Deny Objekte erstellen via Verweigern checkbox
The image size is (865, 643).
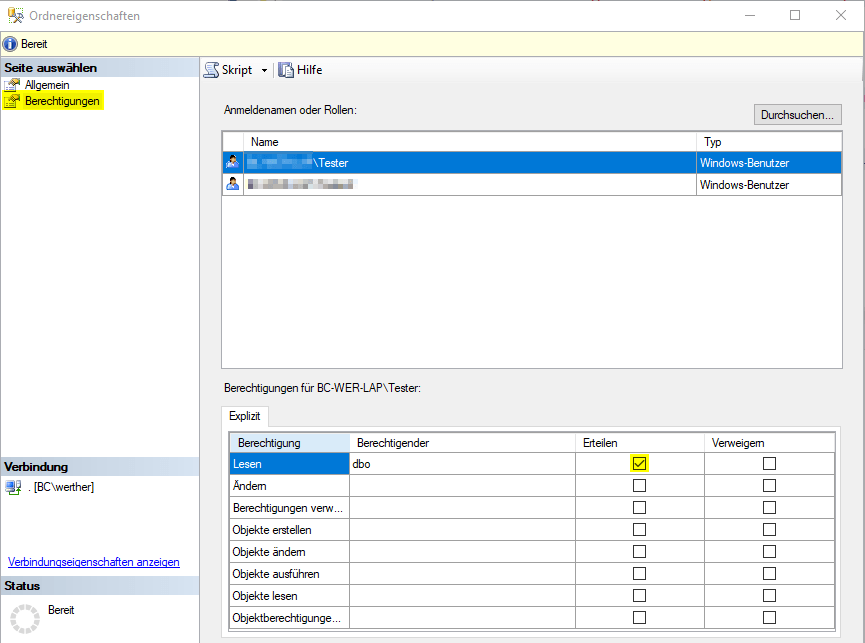[770, 530]
